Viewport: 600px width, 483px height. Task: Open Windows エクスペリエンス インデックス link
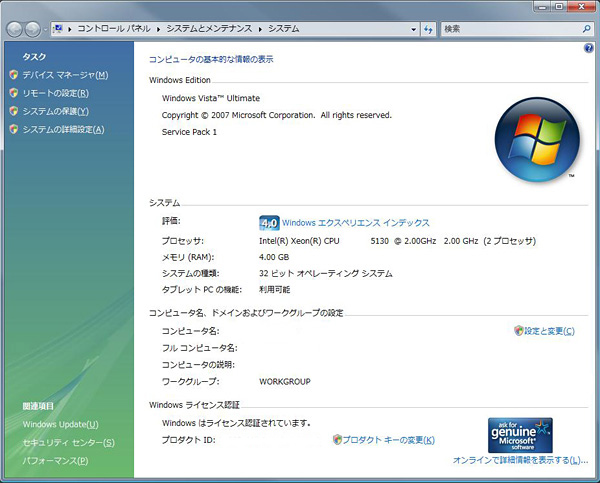click(356, 223)
